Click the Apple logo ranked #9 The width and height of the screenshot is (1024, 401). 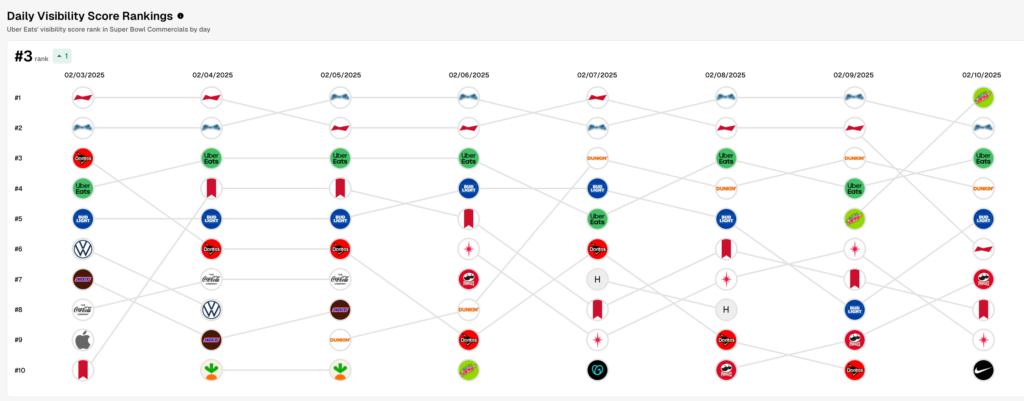coord(83,340)
